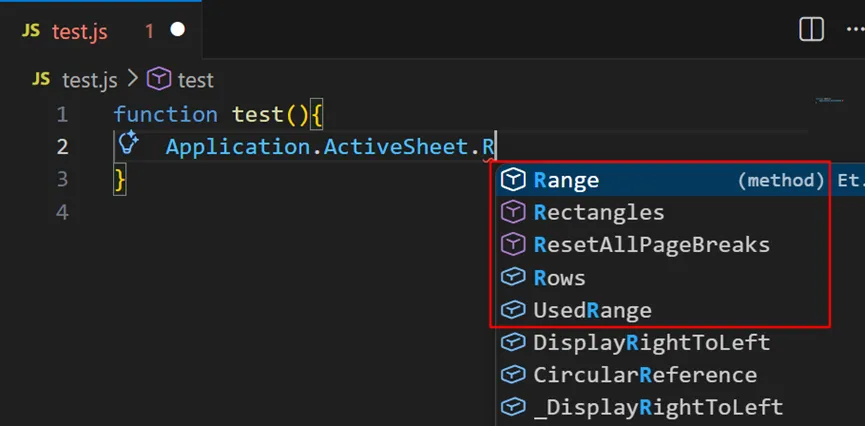Click the method icon beside Range suggestion
The height and width of the screenshot is (426, 865).
pos(513,180)
